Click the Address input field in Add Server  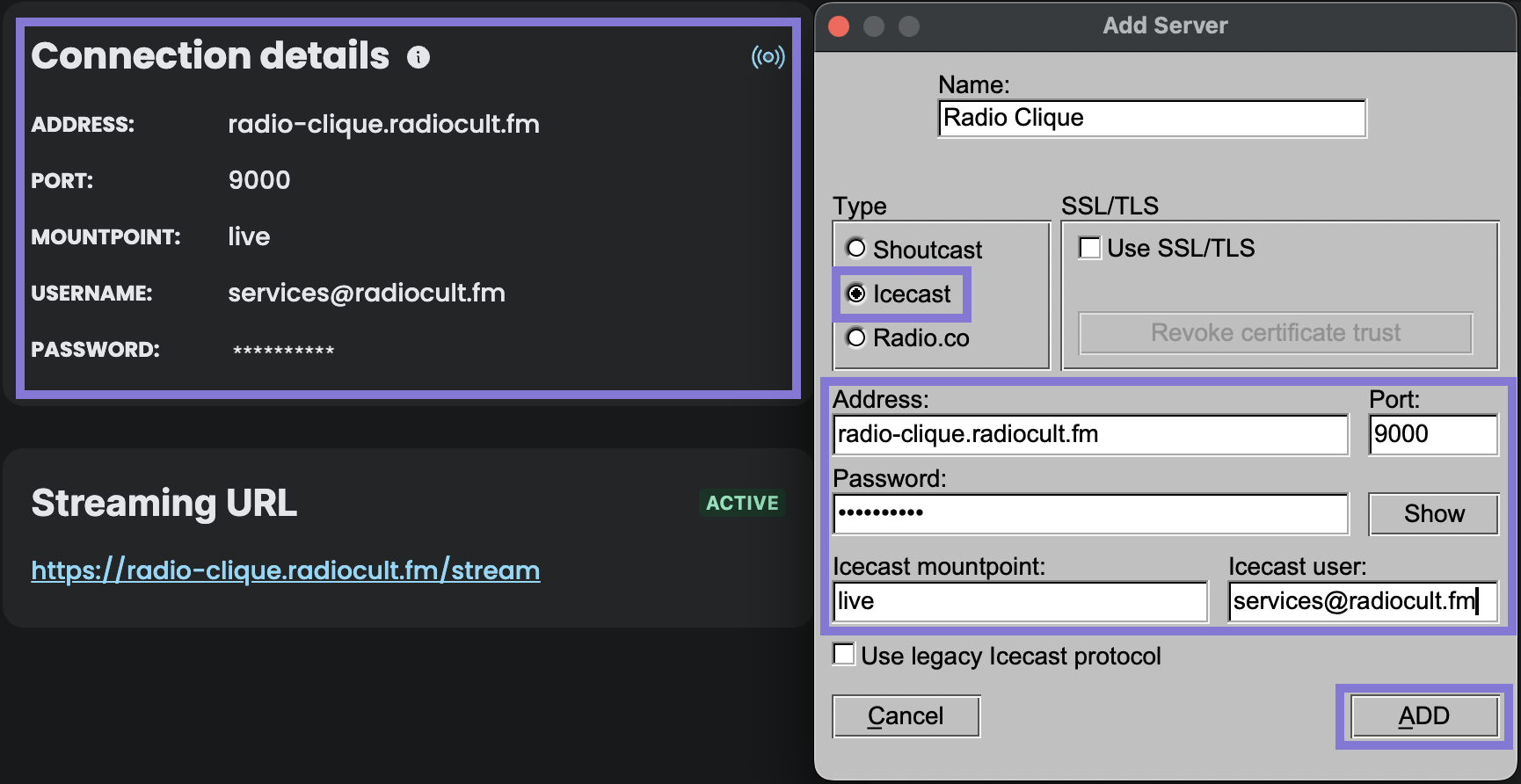click(x=1090, y=435)
